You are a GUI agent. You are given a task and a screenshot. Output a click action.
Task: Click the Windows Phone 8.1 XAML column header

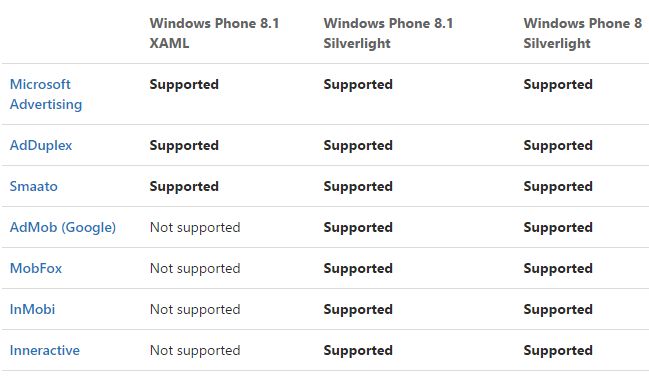[x=214, y=33]
